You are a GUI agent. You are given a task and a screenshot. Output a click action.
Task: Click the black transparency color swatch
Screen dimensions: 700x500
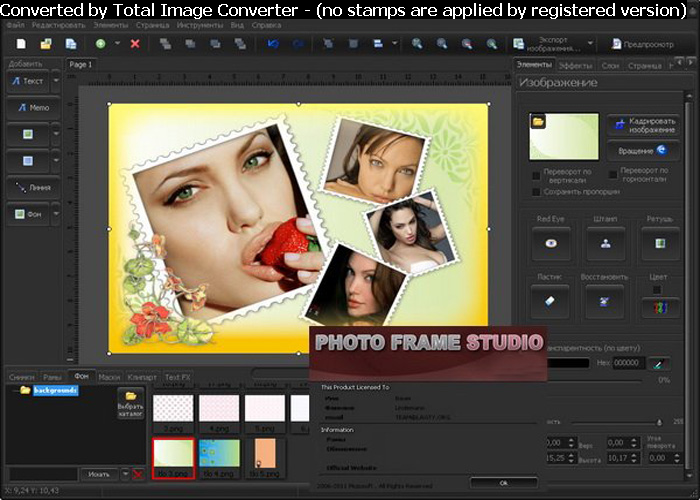pyautogui.click(x=563, y=364)
